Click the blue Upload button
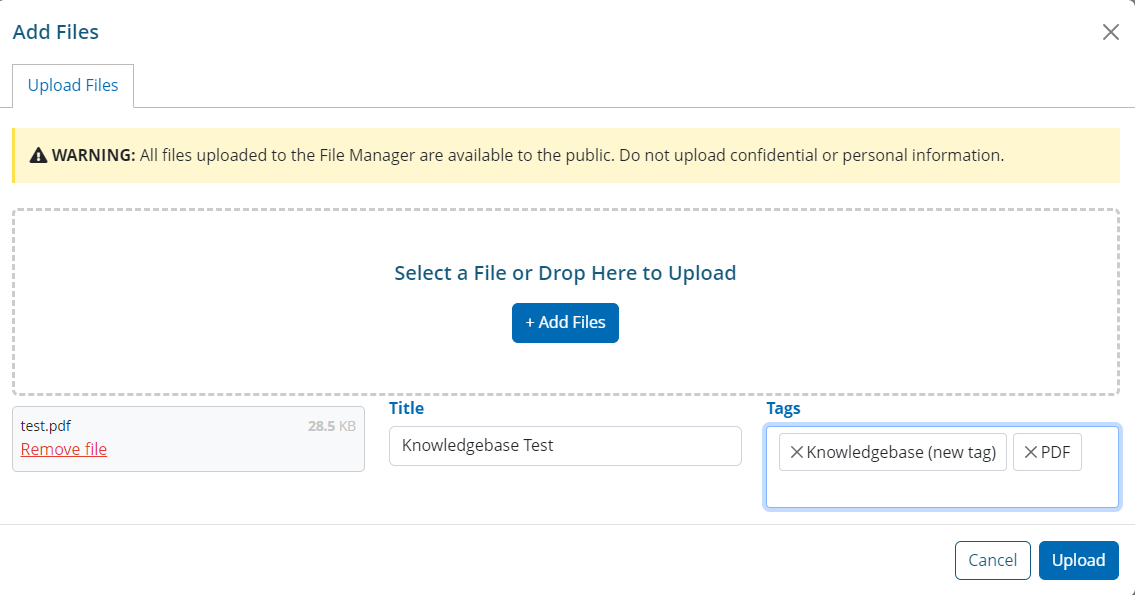Screen dimensions: 1135x595 (1078, 560)
